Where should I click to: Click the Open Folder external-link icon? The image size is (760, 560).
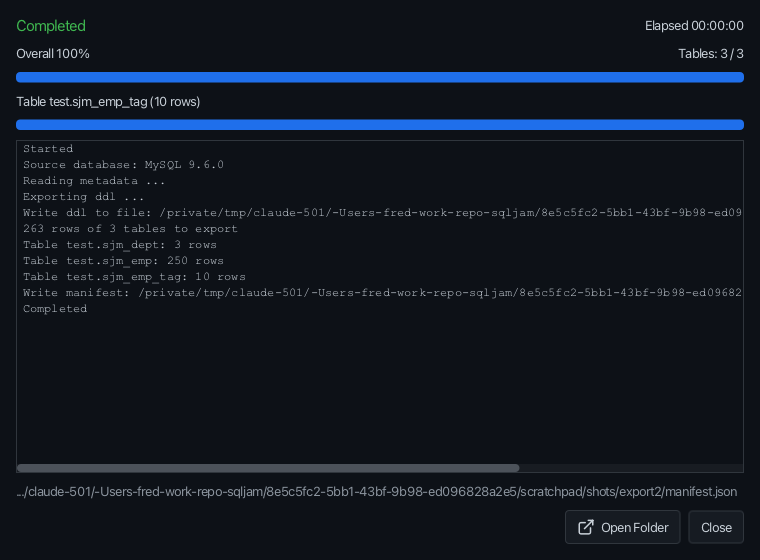click(x=586, y=527)
